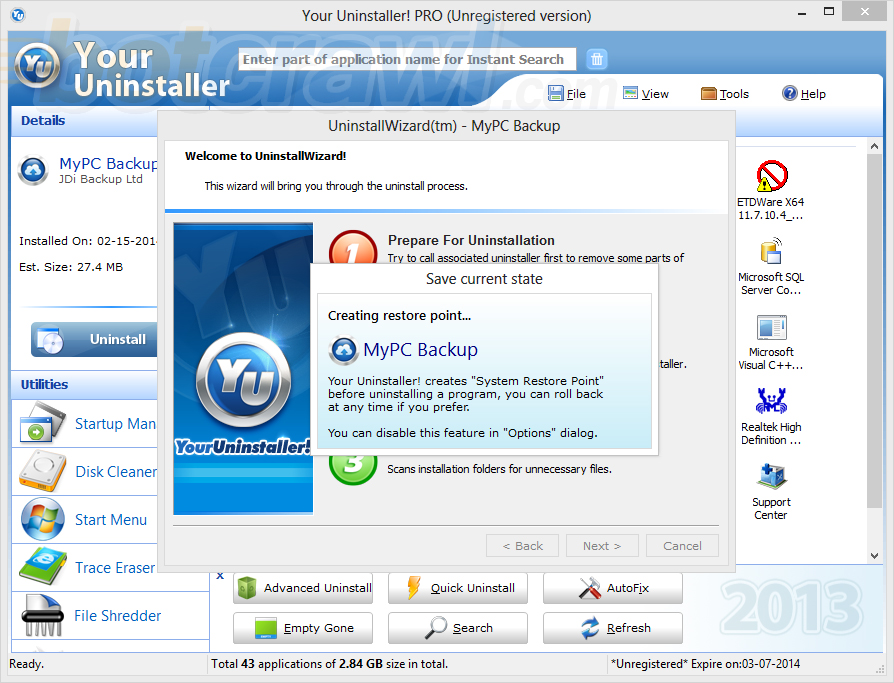Select the Support Center program icon
The image size is (894, 683).
point(772,477)
